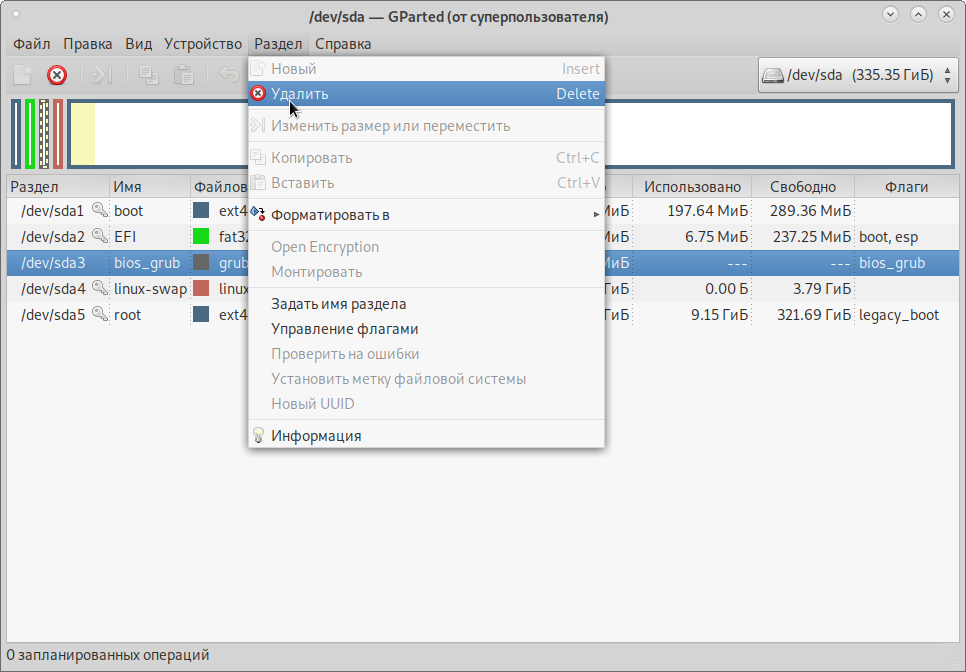Expand the Форматировать в submenu arrow
The height and width of the screenshot is (672, 966).
(x=596, y=214)
